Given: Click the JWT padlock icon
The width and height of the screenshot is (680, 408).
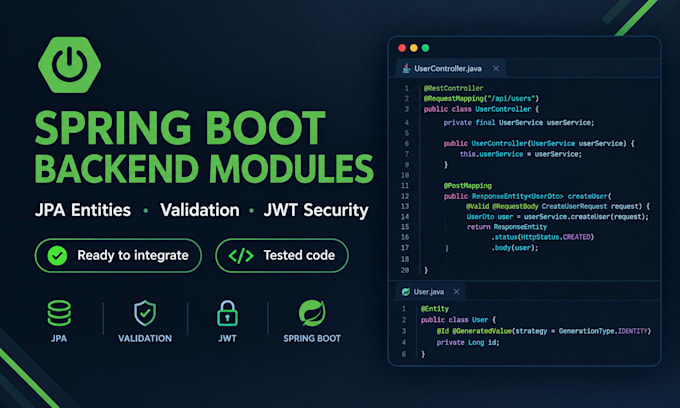Looking at the screenshot, I should click(x=227, y=313).
